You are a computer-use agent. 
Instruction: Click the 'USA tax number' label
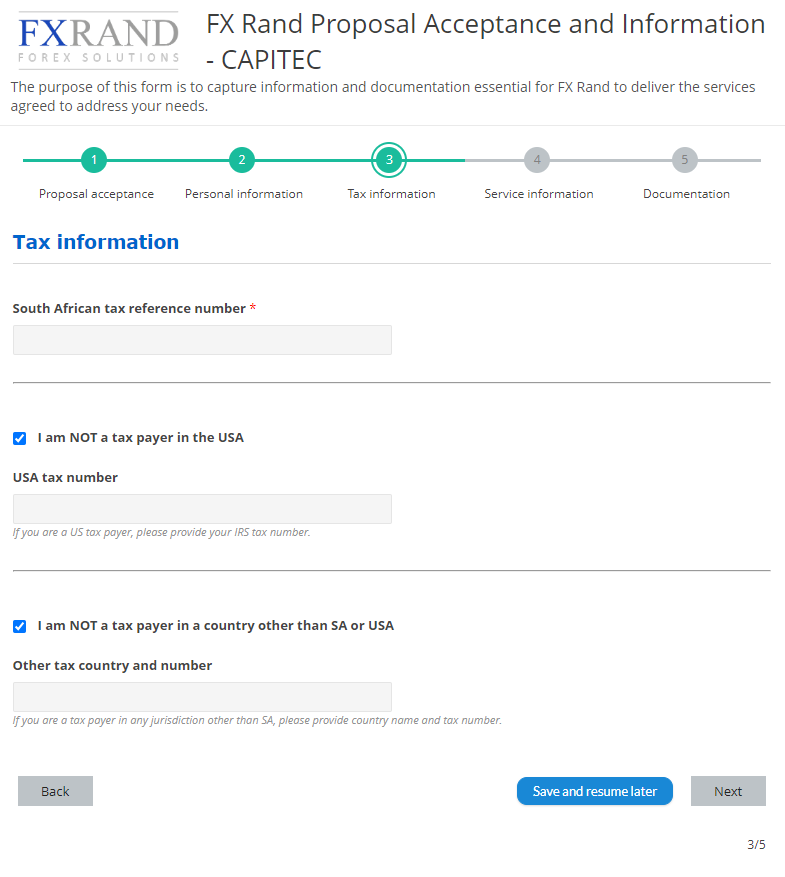pyautogui.click(x=65, y=477)
